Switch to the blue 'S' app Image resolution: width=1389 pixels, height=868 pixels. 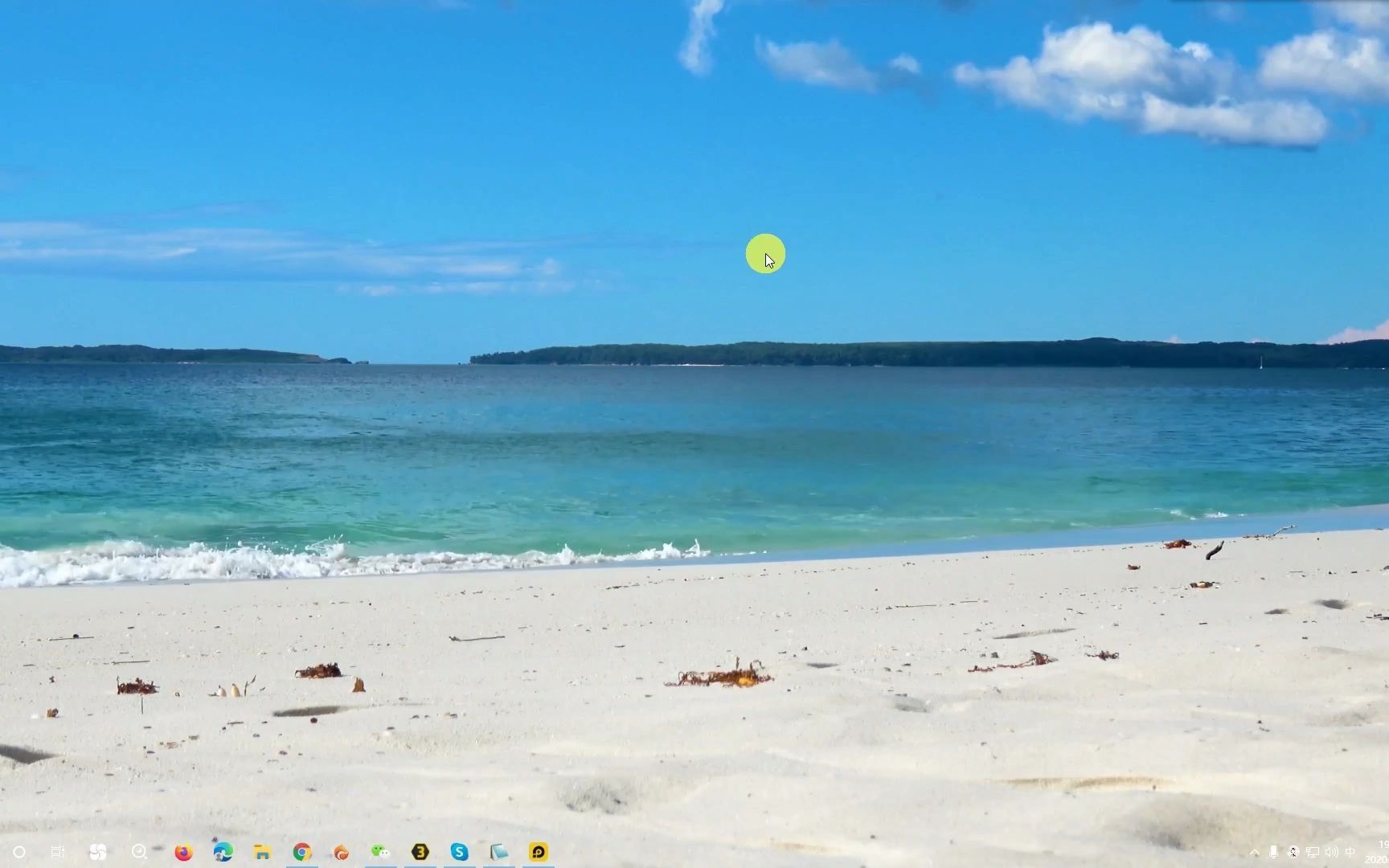(x=459, y=852)
